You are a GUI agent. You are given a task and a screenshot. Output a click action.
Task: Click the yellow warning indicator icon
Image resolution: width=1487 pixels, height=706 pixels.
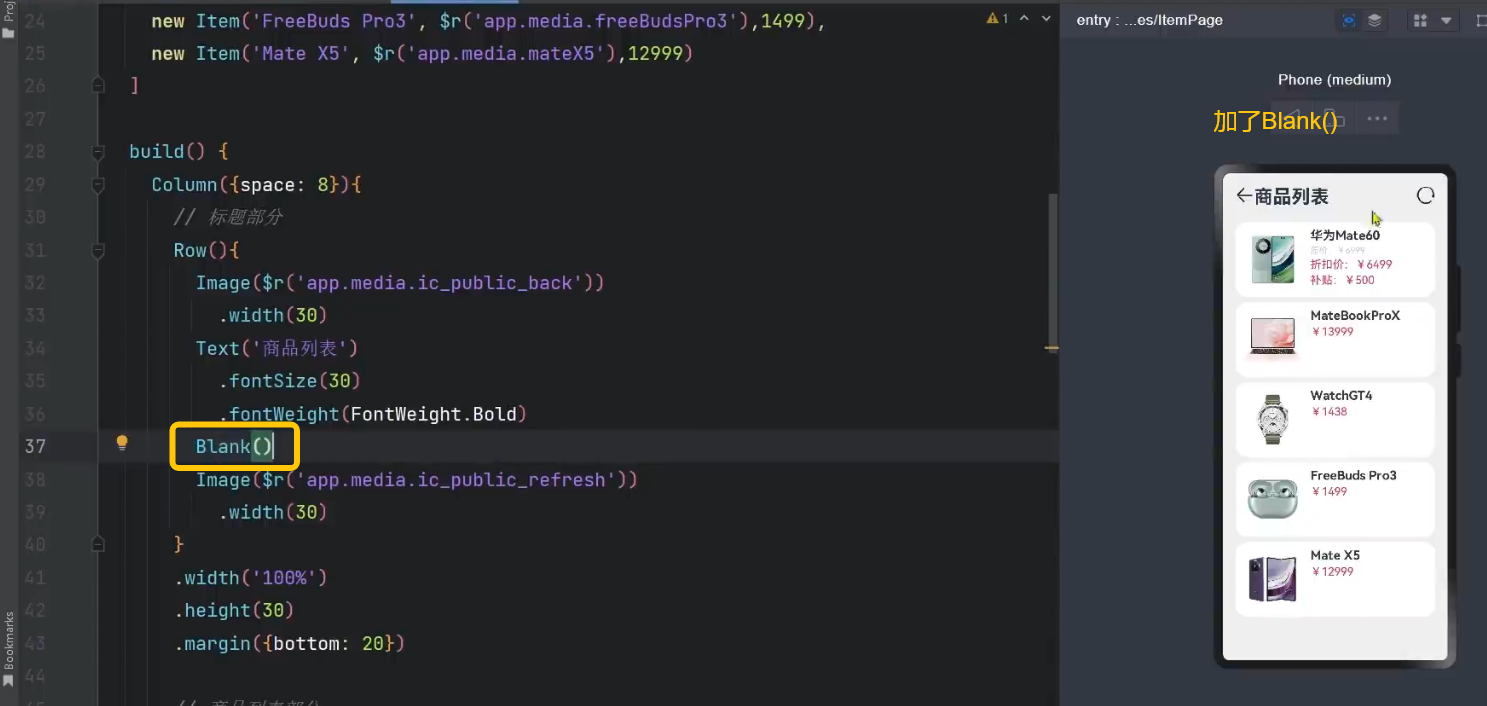[993, 19]
